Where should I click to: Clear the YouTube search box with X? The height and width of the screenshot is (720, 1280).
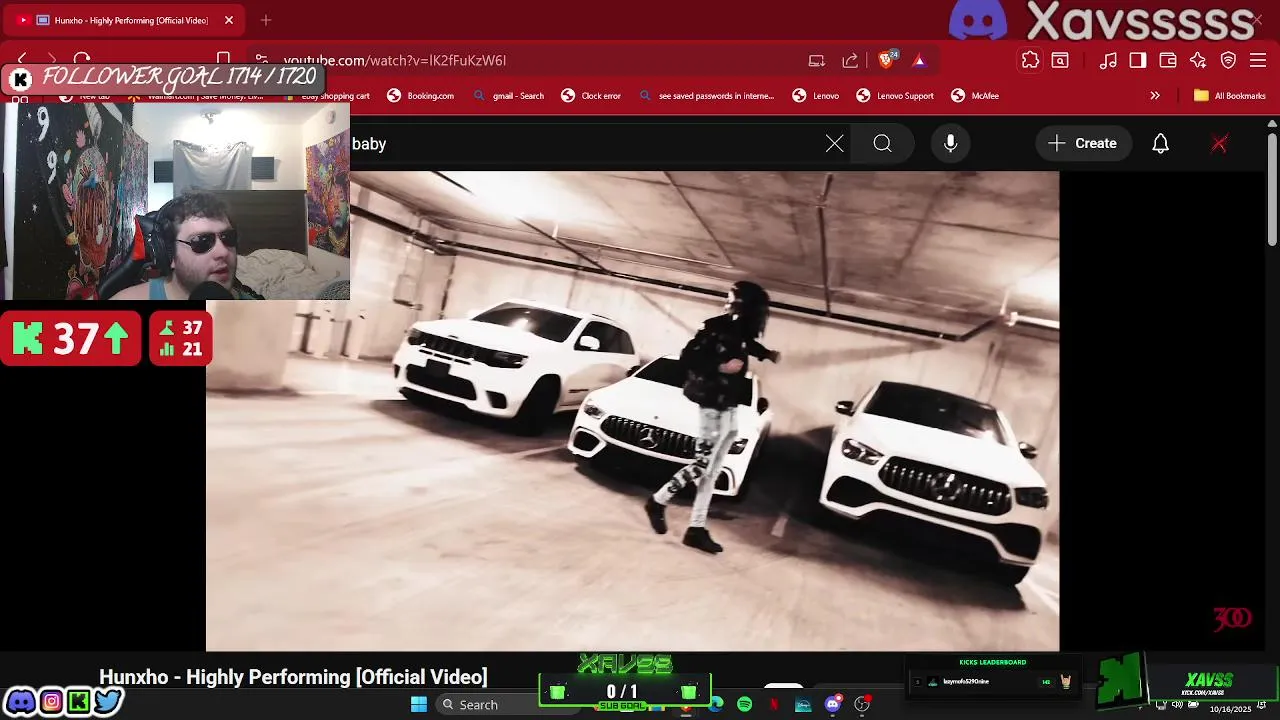point(835,143)
